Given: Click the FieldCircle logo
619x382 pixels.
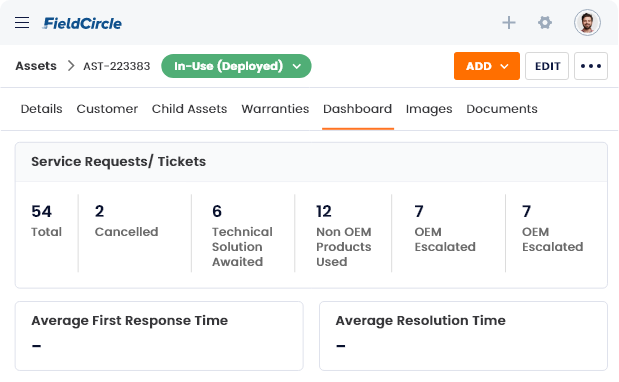Looking at the screenshot, I should pos(82,23).
